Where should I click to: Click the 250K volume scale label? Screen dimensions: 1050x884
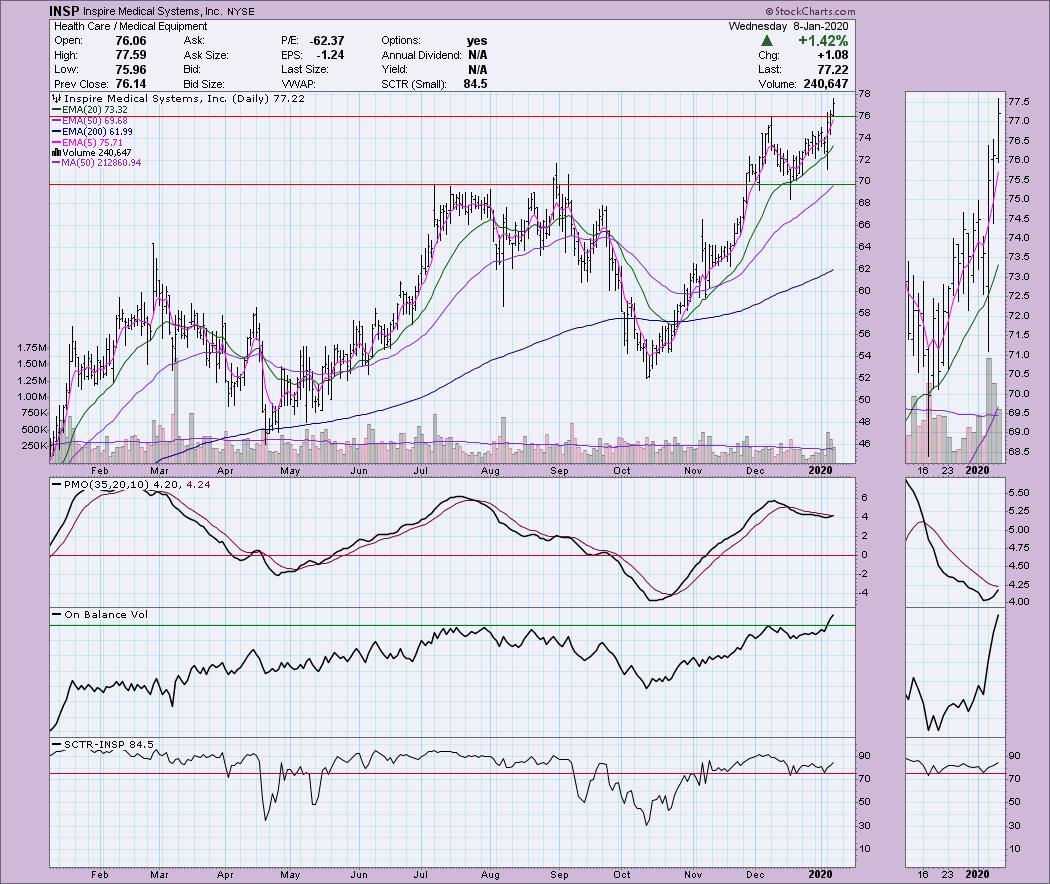point(35,445)
